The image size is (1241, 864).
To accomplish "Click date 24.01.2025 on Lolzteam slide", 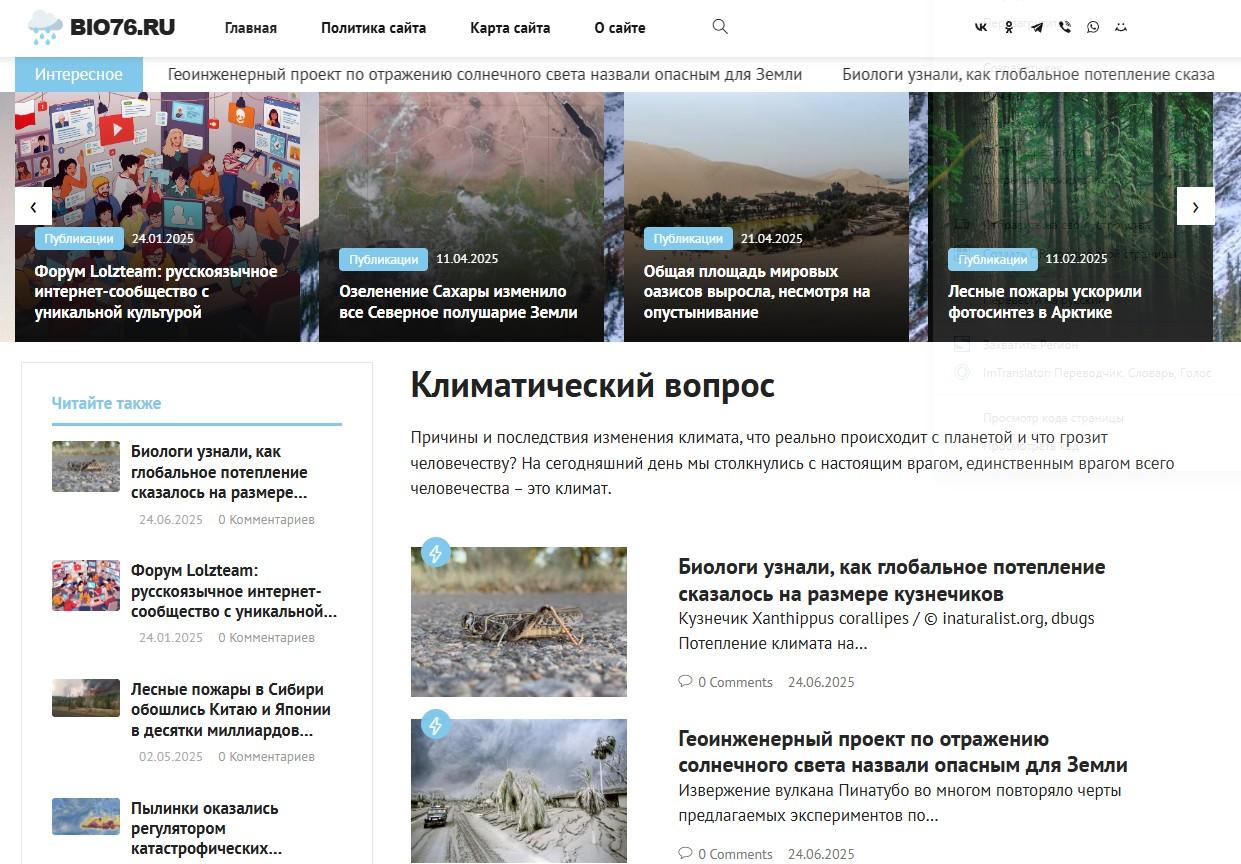I will click(x=163, y=239).
